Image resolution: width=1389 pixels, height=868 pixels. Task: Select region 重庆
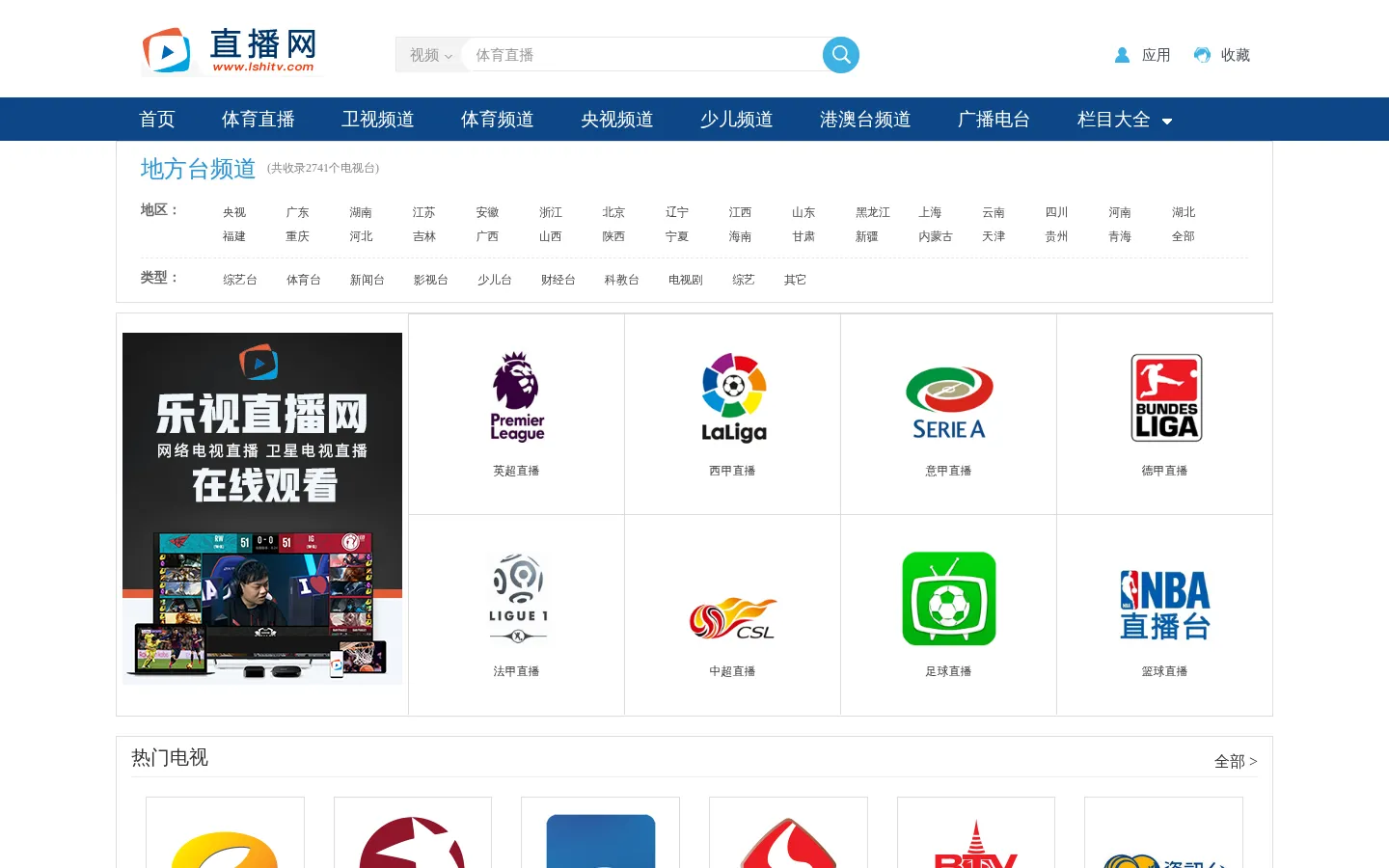(297, 236)
